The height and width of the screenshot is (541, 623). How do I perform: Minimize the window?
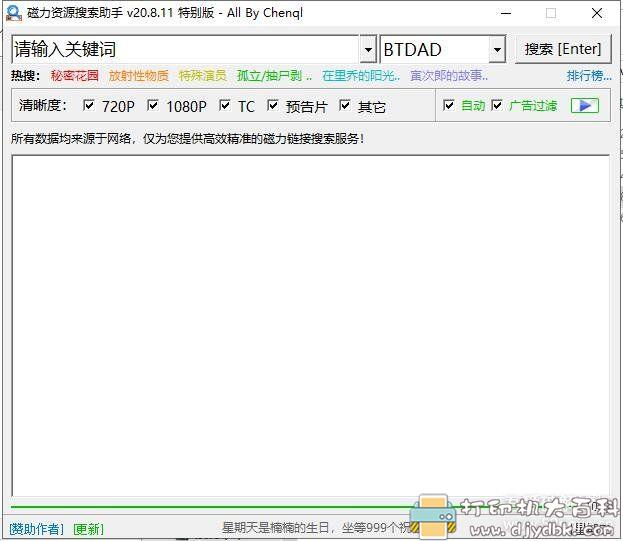click(506, 13)
